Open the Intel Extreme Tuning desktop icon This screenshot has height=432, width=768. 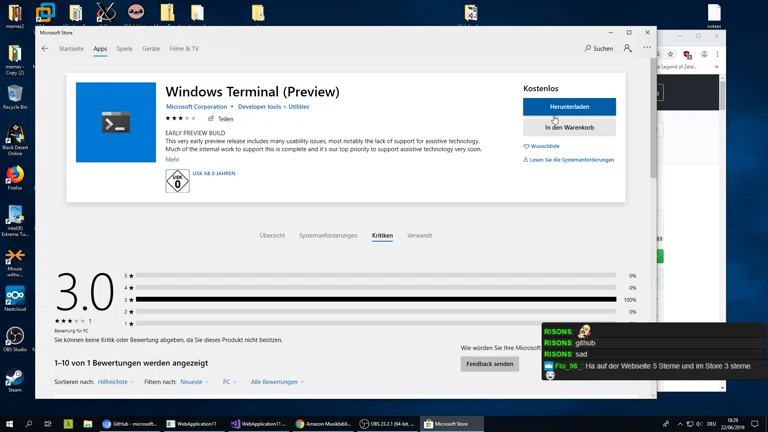(15, 221)
